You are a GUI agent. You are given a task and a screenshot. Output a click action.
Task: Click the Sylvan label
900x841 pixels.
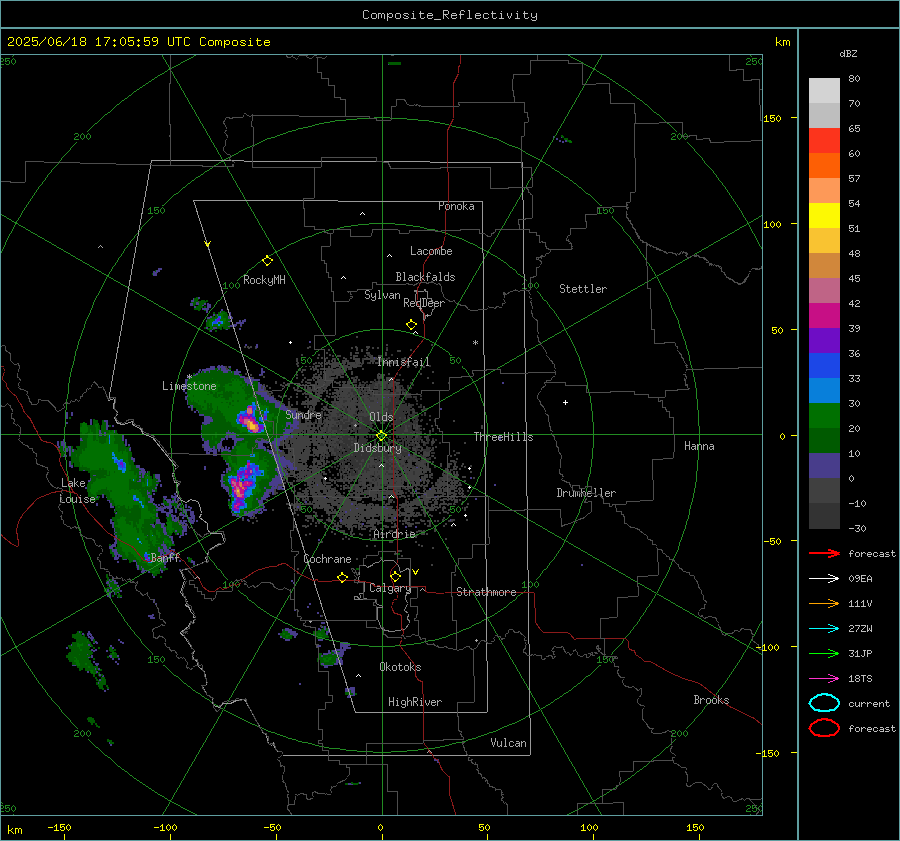click(382, 295)
